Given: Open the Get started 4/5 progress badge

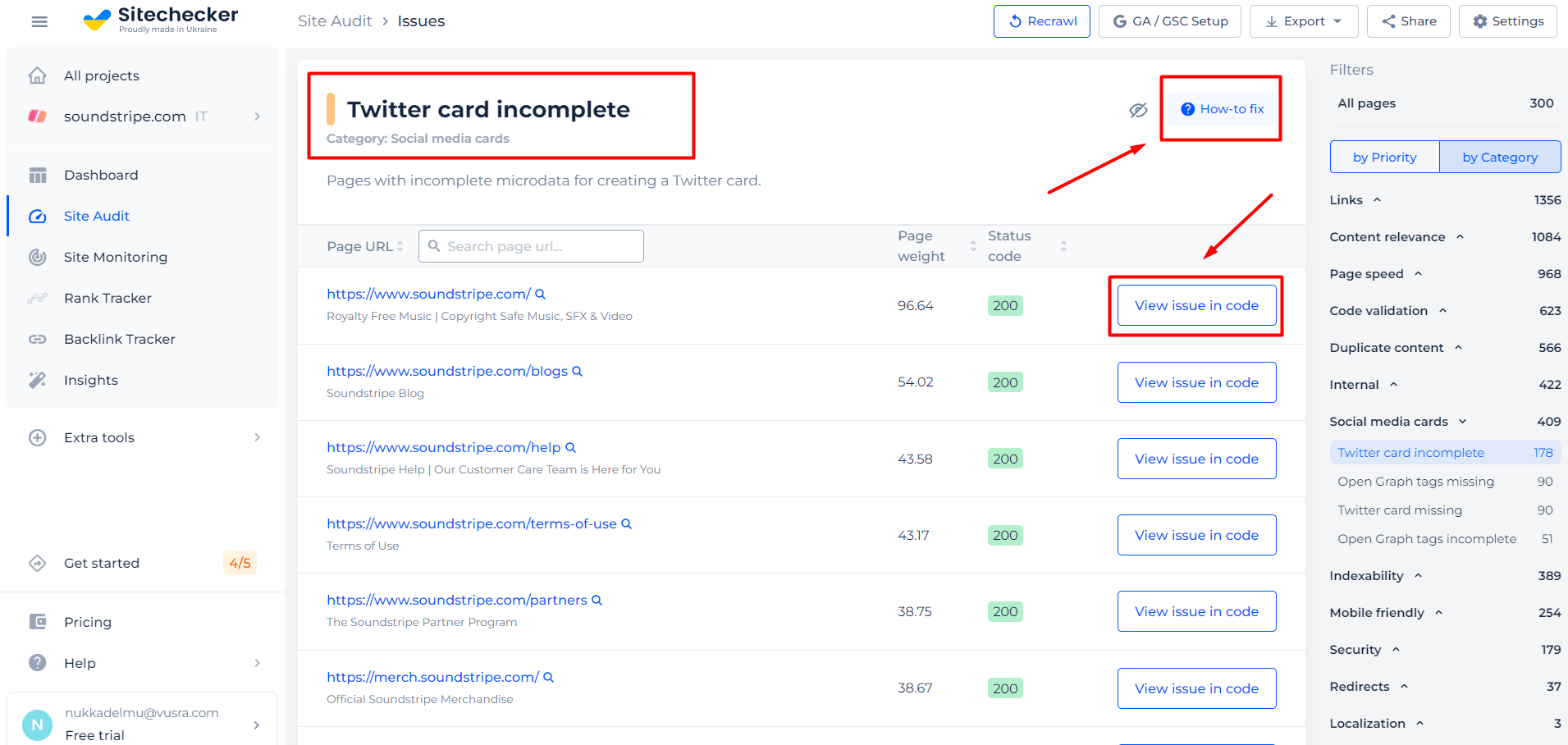Looking at the screenshot, I should (x=240, y=563).
